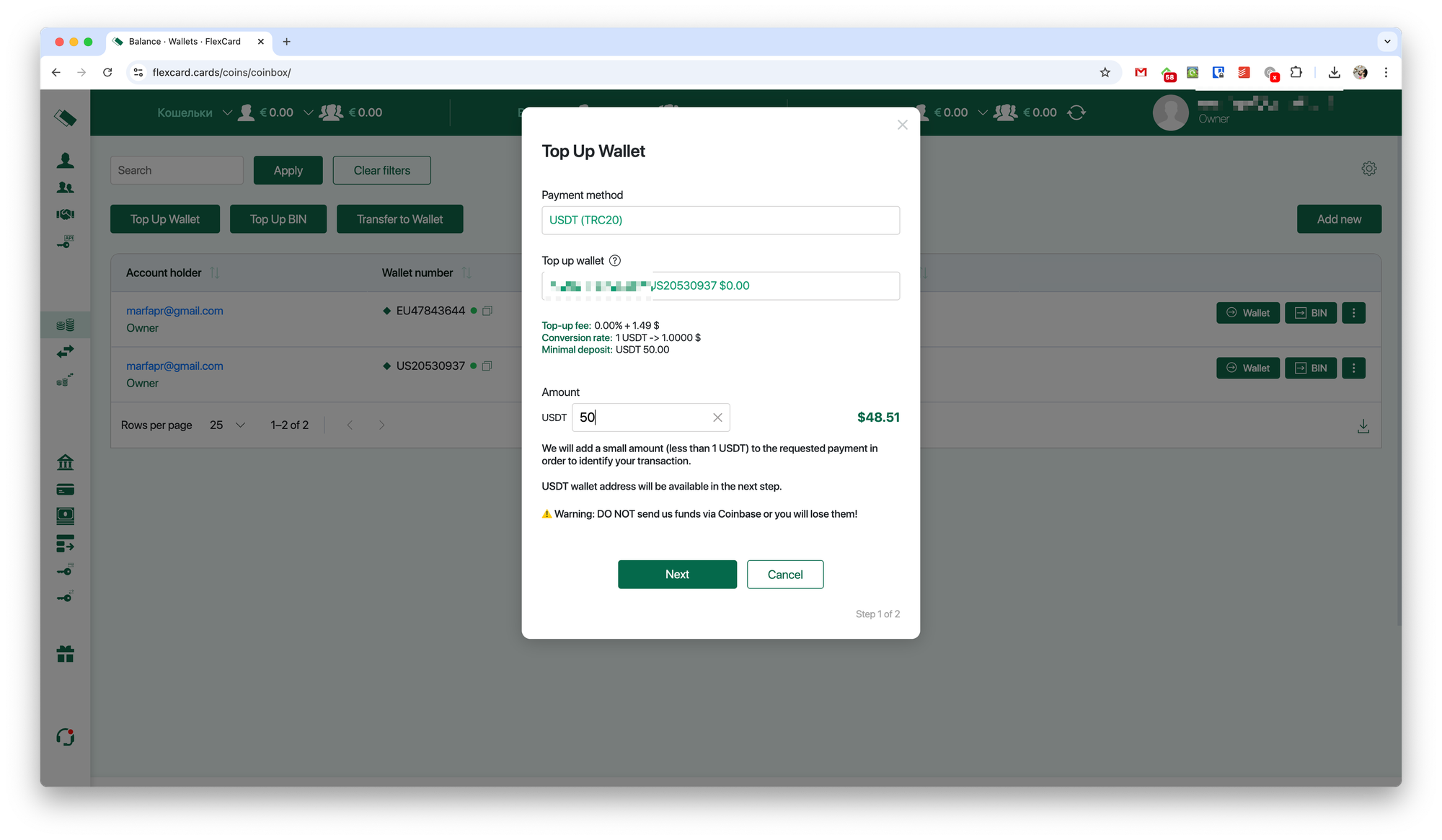Screen dimensions: 1442x840
Task: Click help icon next to Top up wallet
Action: point(615,261)
